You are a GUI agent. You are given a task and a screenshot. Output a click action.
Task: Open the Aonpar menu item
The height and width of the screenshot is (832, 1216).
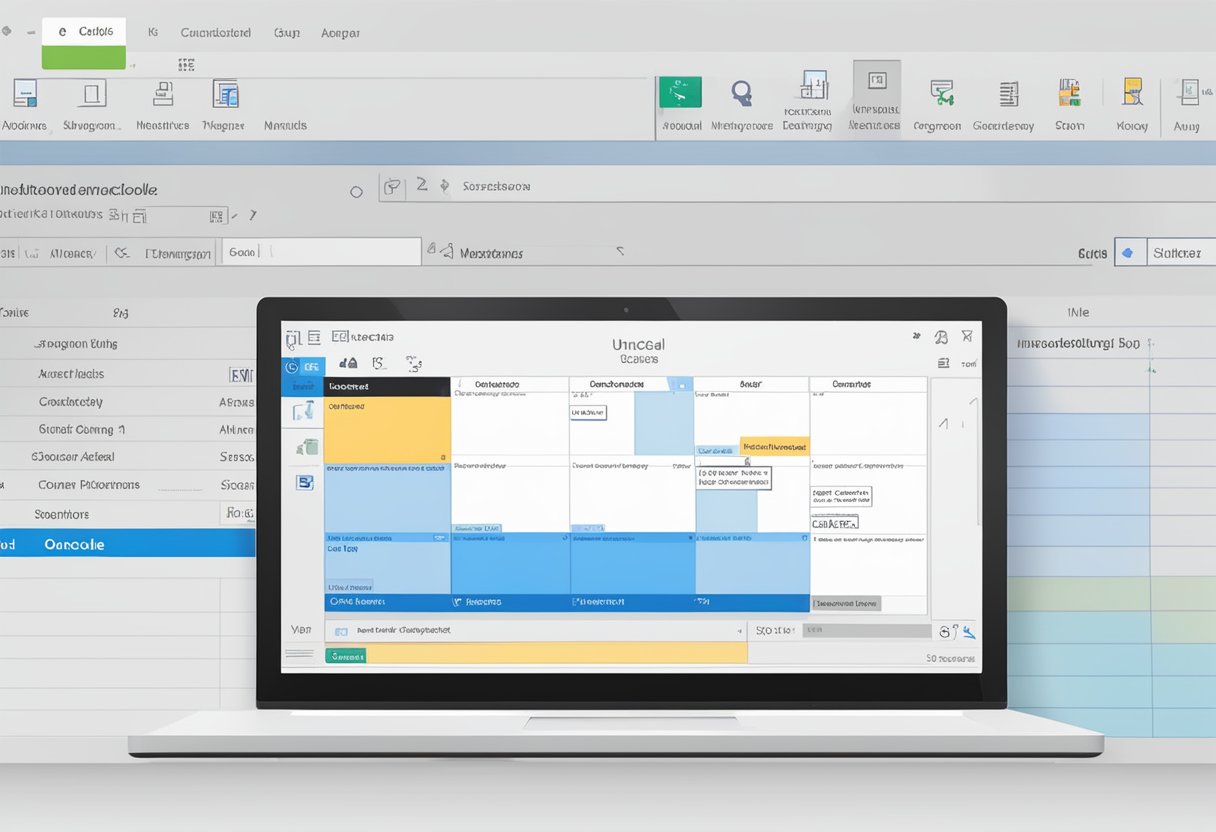click(x=340, y=32)
